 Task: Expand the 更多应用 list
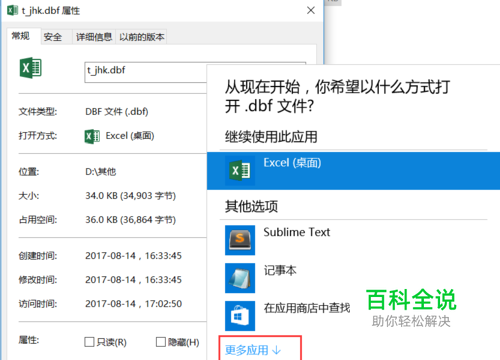pyautogui.click(x=253, y=350)
